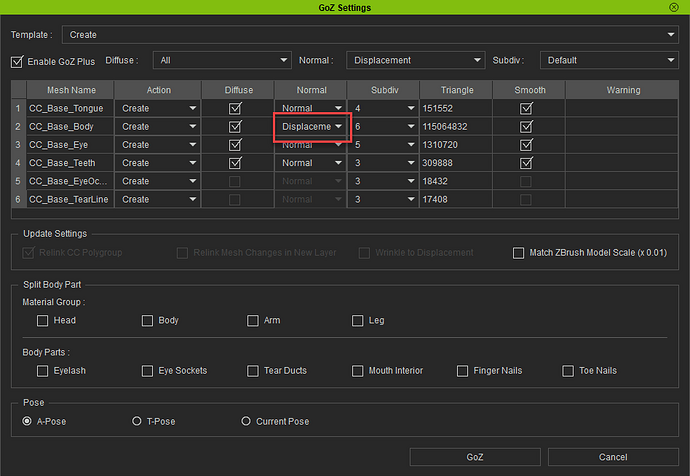Viewport: 690px width, 476px height.
Task: Uncheck Diffuse for CC_Base_Body
Action: coord(235,127)
